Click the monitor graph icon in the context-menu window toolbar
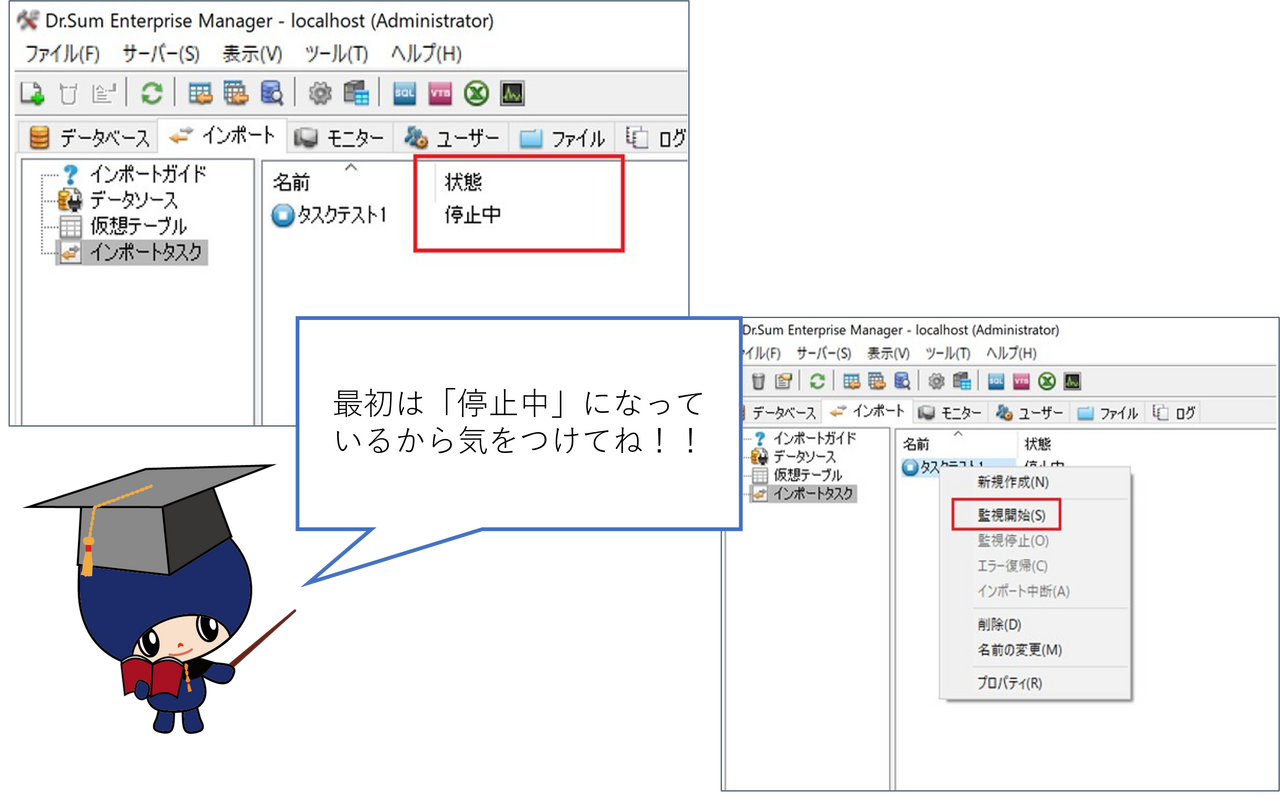 pos(1072,381)
